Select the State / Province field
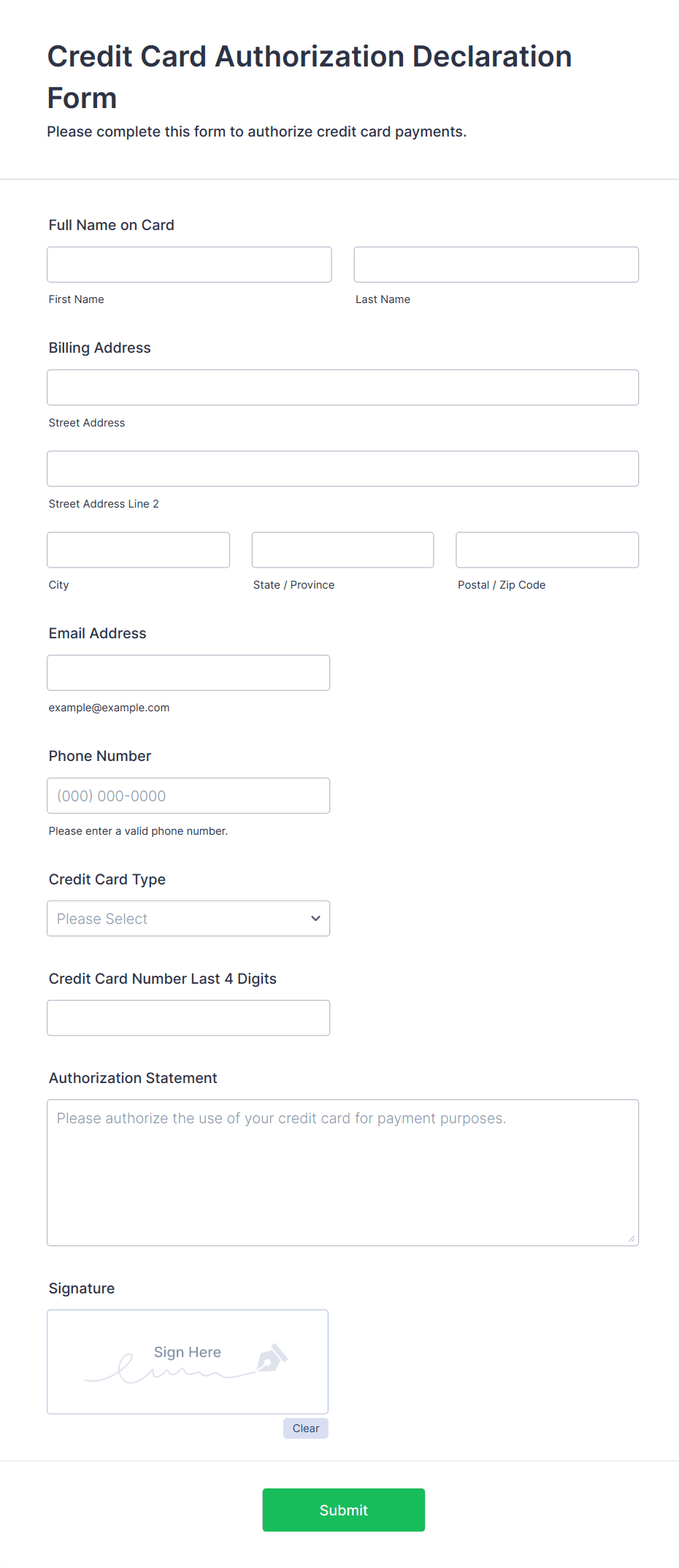Viewport: 679px width, 1568px height. click(342, 549)
